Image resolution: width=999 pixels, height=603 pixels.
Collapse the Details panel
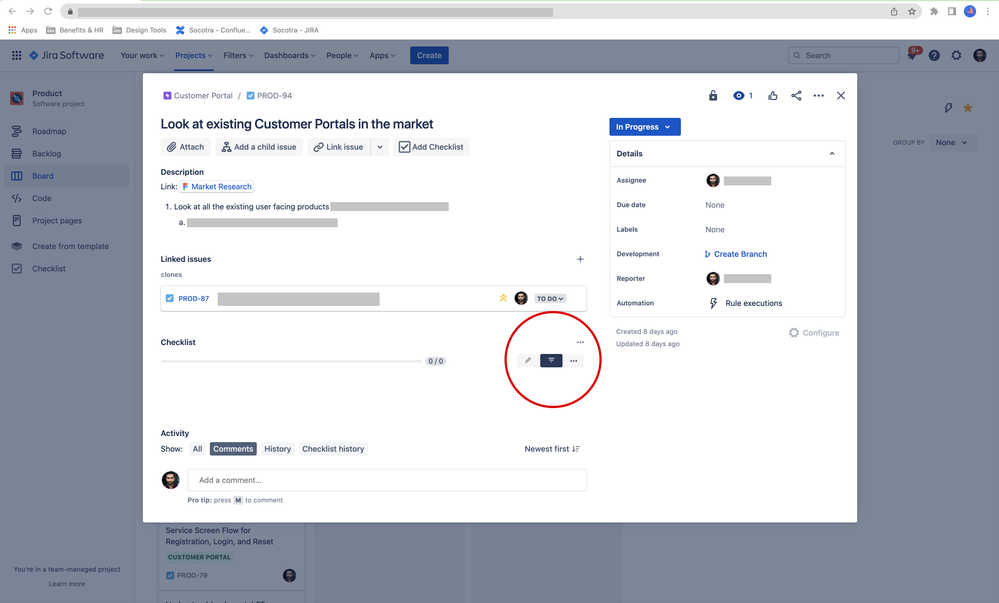[832, 154]
